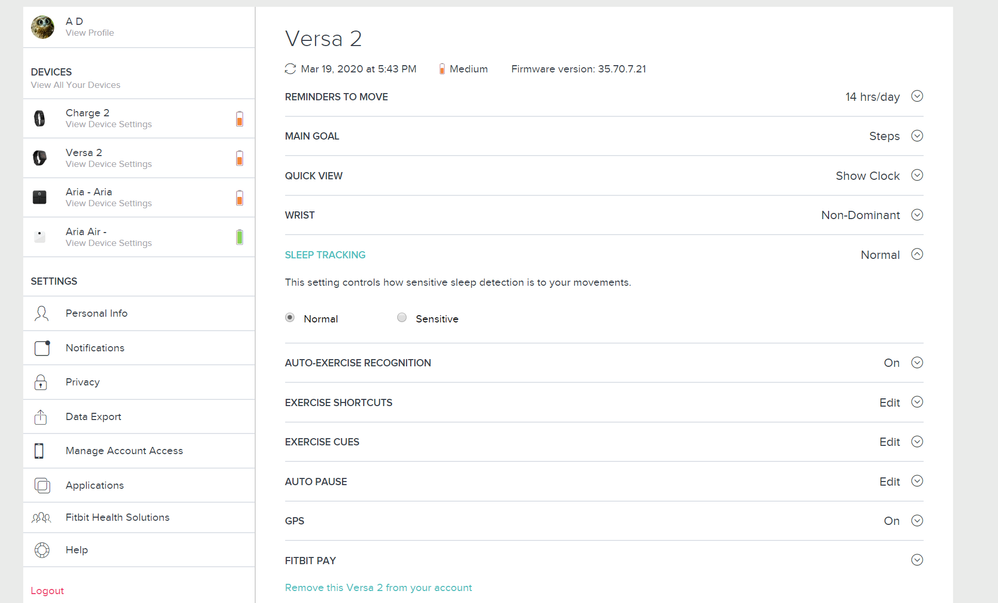Click REMINDERS TO MOVE row label

pos(336,97)
